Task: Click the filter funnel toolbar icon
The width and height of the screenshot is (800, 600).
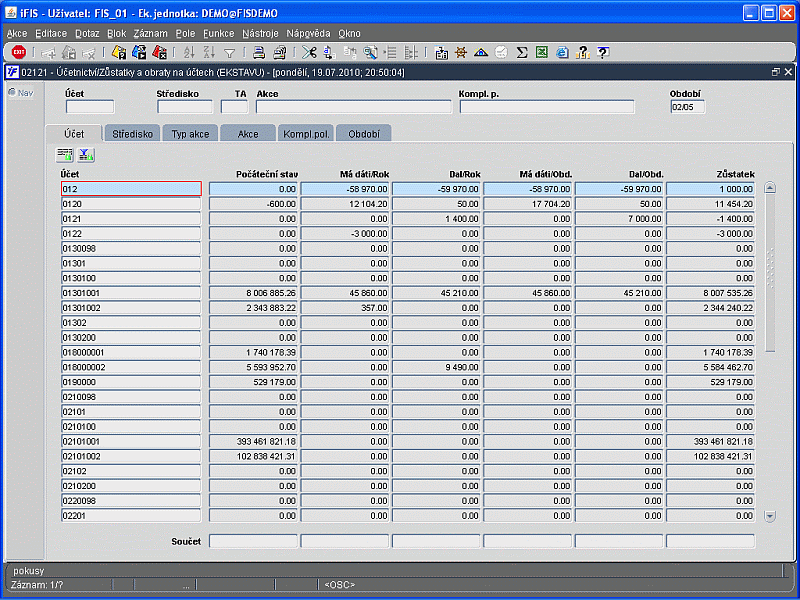Action: pos(230,53)
